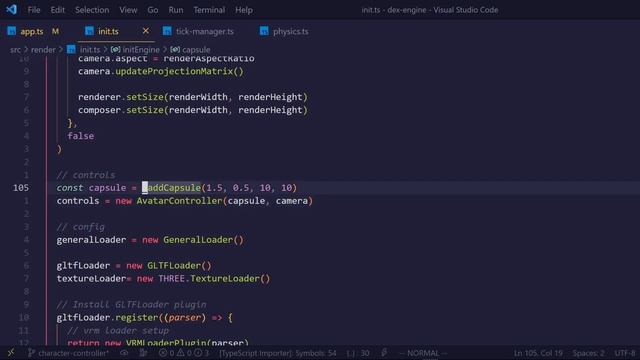The image size is (640, 360).
Task: Close the init.ts tab
Action: (146, 31)
